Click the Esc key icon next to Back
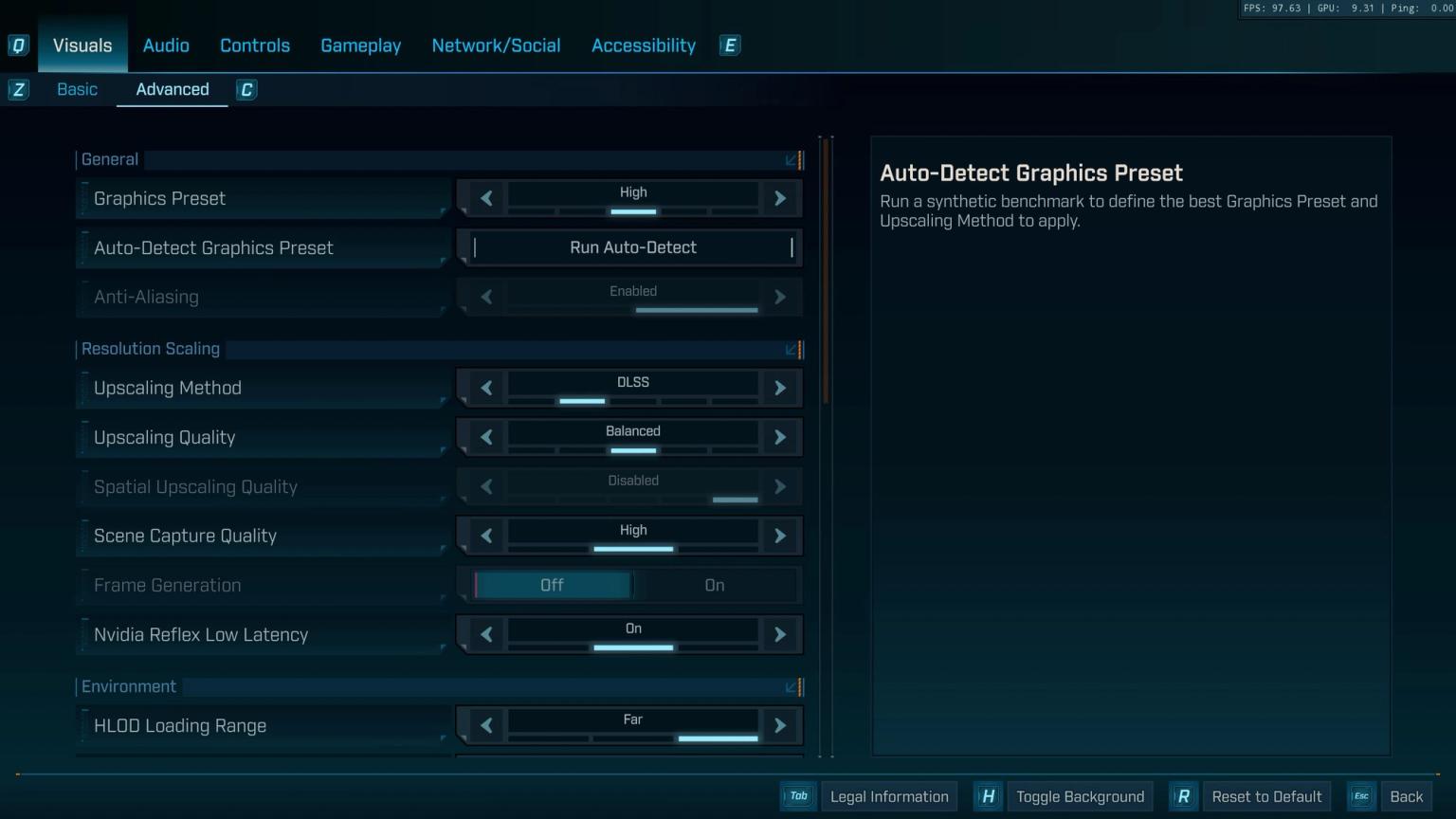The image size is (1456, 819). pyautogui.click(x=1360, y=796)
